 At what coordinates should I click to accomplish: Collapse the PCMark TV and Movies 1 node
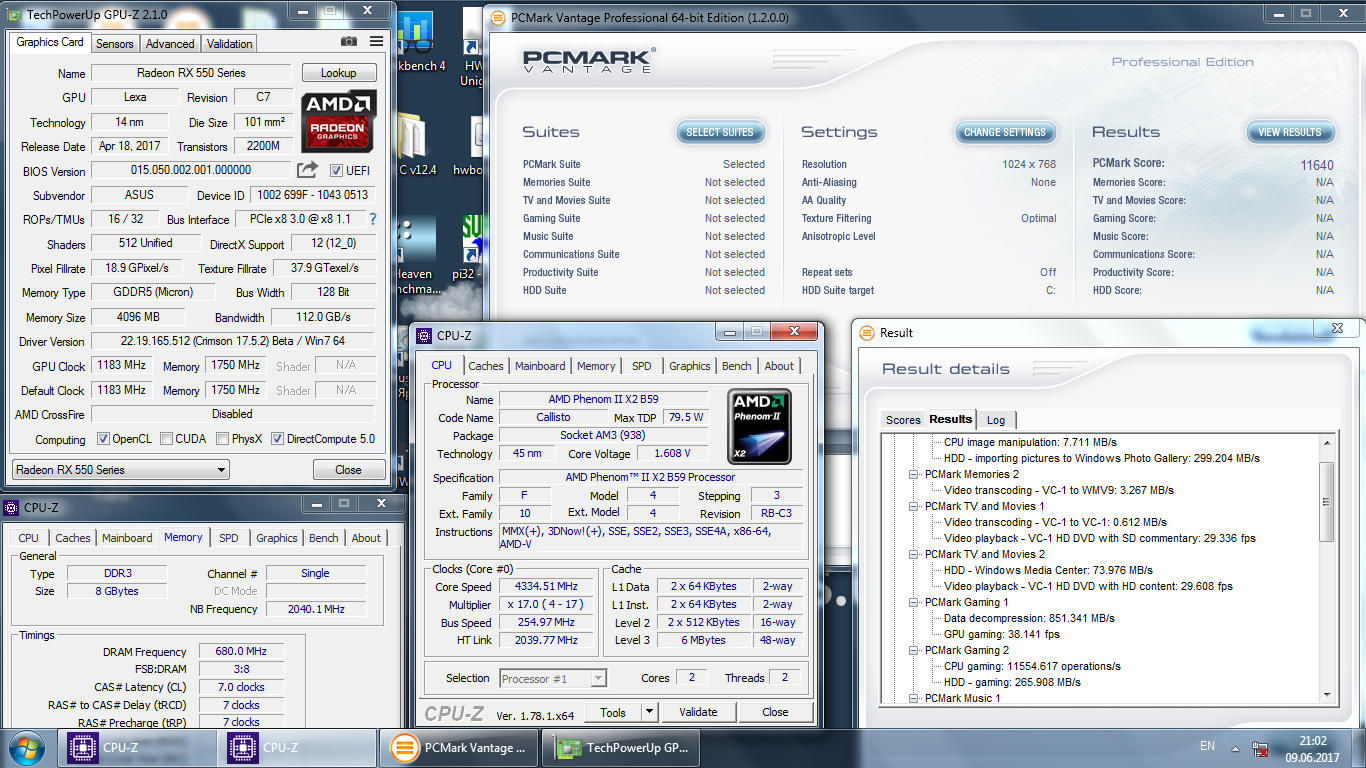(913, 506)
